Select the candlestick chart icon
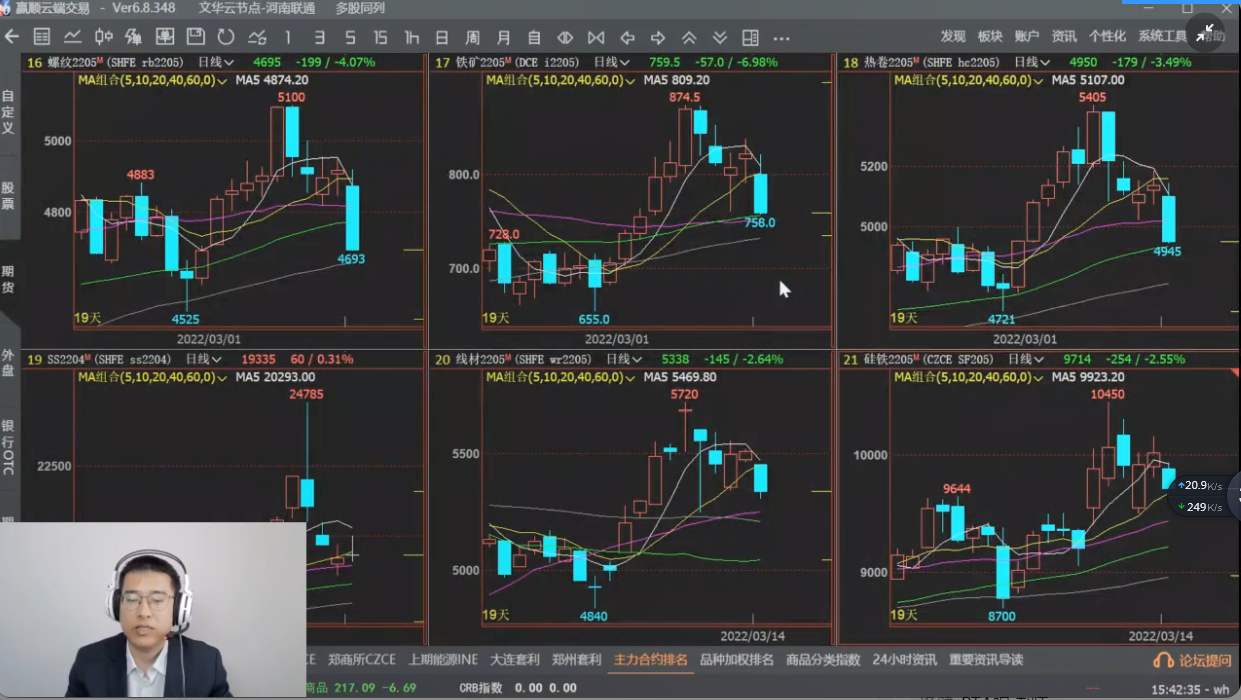Image resolution: width=1241 pixels, height=700 pixels. point(103,37)
